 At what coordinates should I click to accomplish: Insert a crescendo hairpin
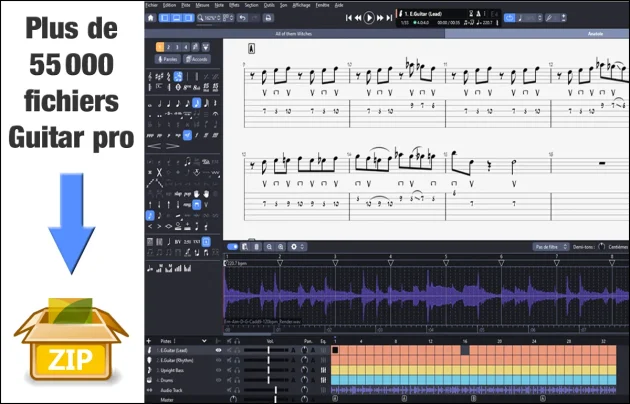pos(154,146)
